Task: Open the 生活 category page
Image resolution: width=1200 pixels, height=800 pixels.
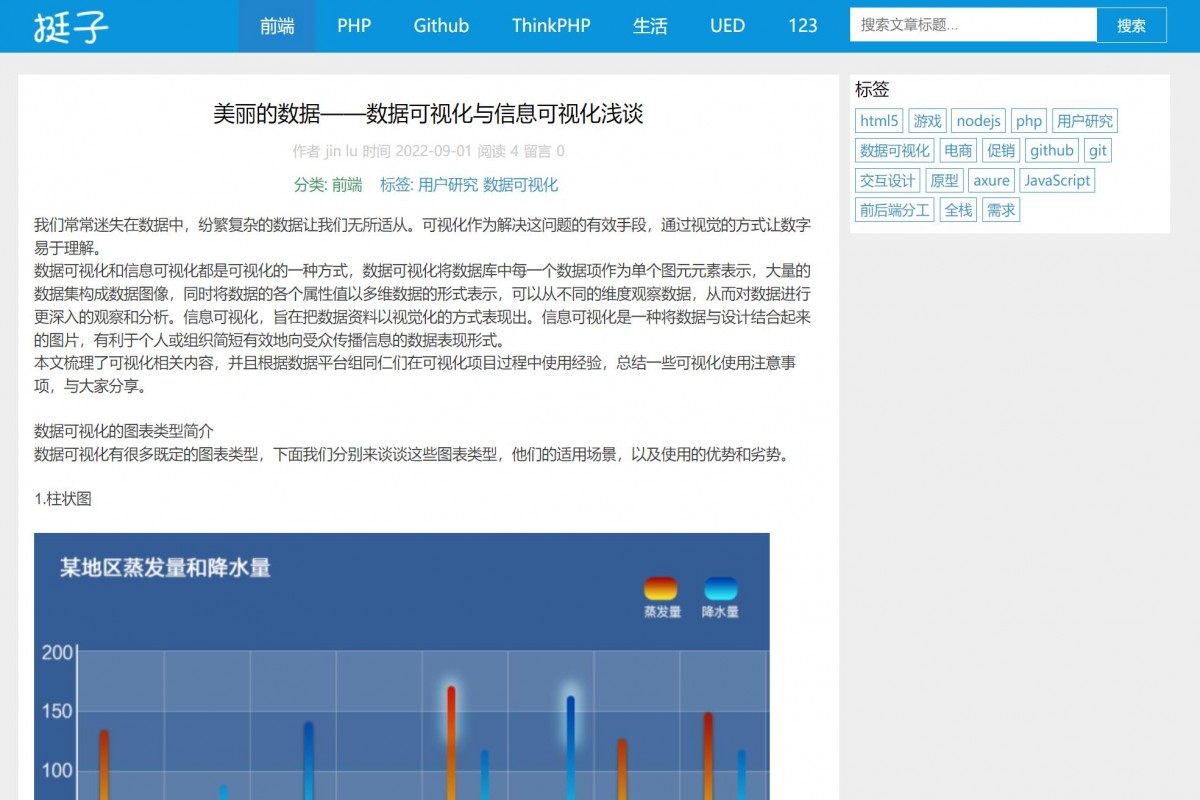Action: tap(651, 27)
